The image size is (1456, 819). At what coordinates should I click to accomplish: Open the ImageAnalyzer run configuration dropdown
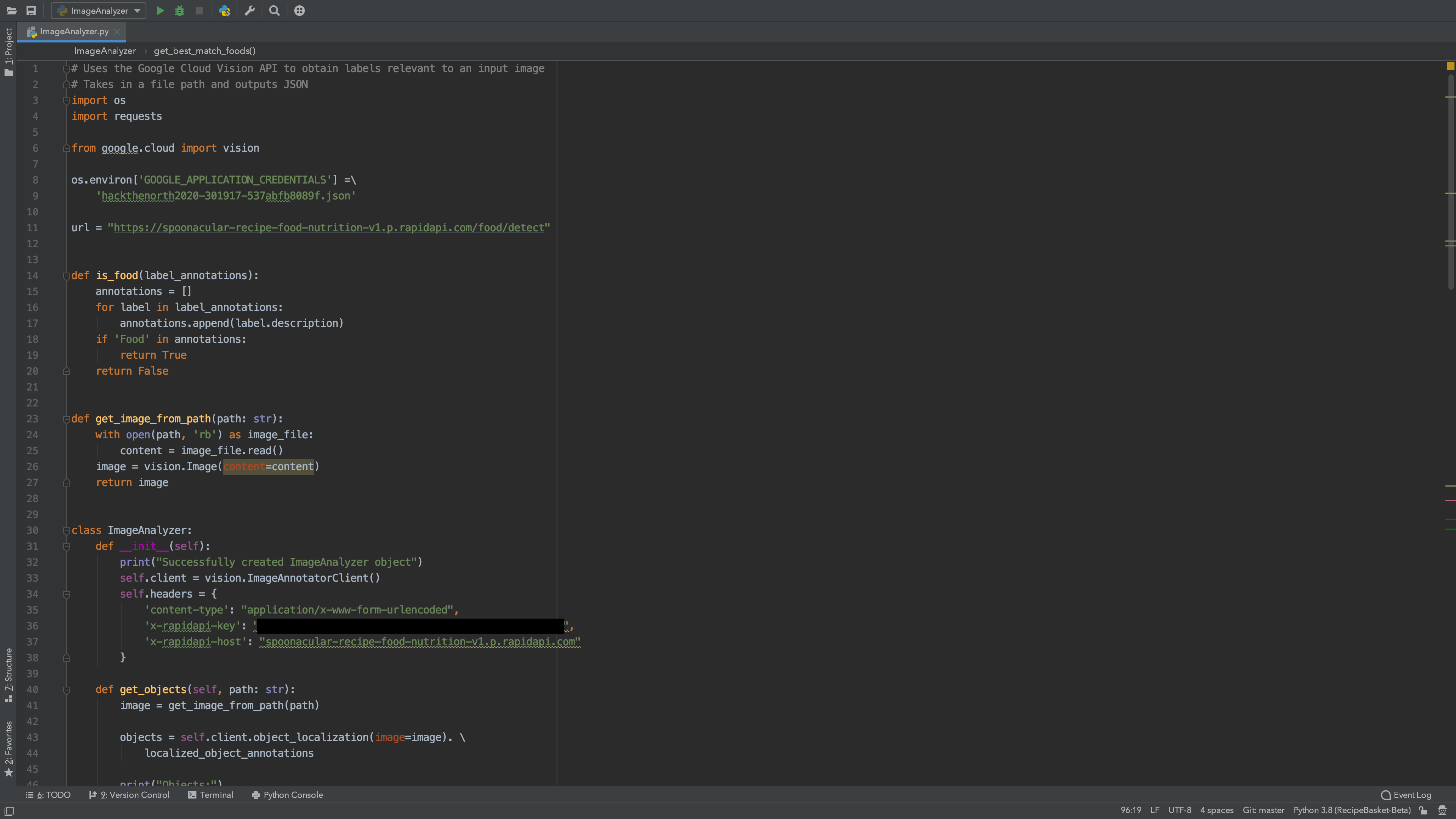click(99, 11)
